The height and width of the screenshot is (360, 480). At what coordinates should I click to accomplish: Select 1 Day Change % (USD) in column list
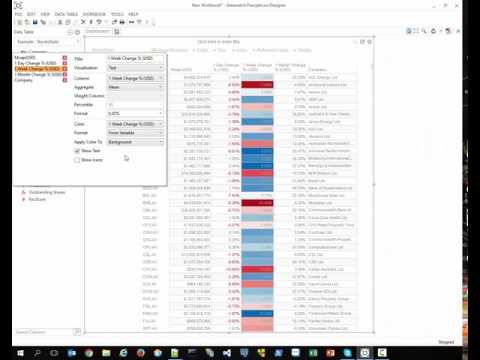pos(36,63)
